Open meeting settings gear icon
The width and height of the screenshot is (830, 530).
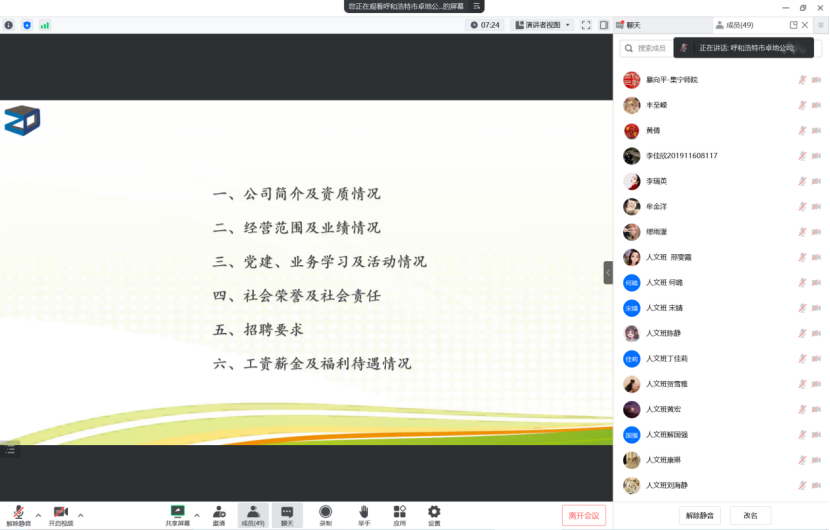pos(434,512)
